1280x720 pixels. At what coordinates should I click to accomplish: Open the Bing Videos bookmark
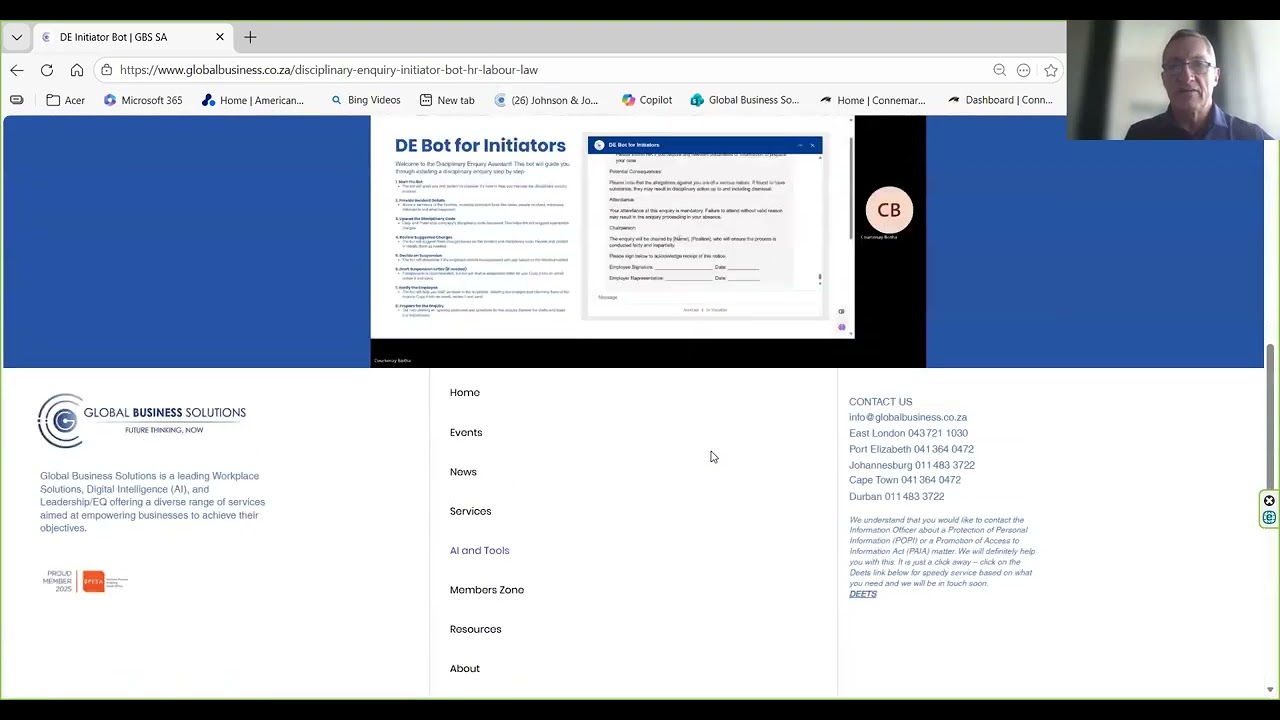pos(365,100)
